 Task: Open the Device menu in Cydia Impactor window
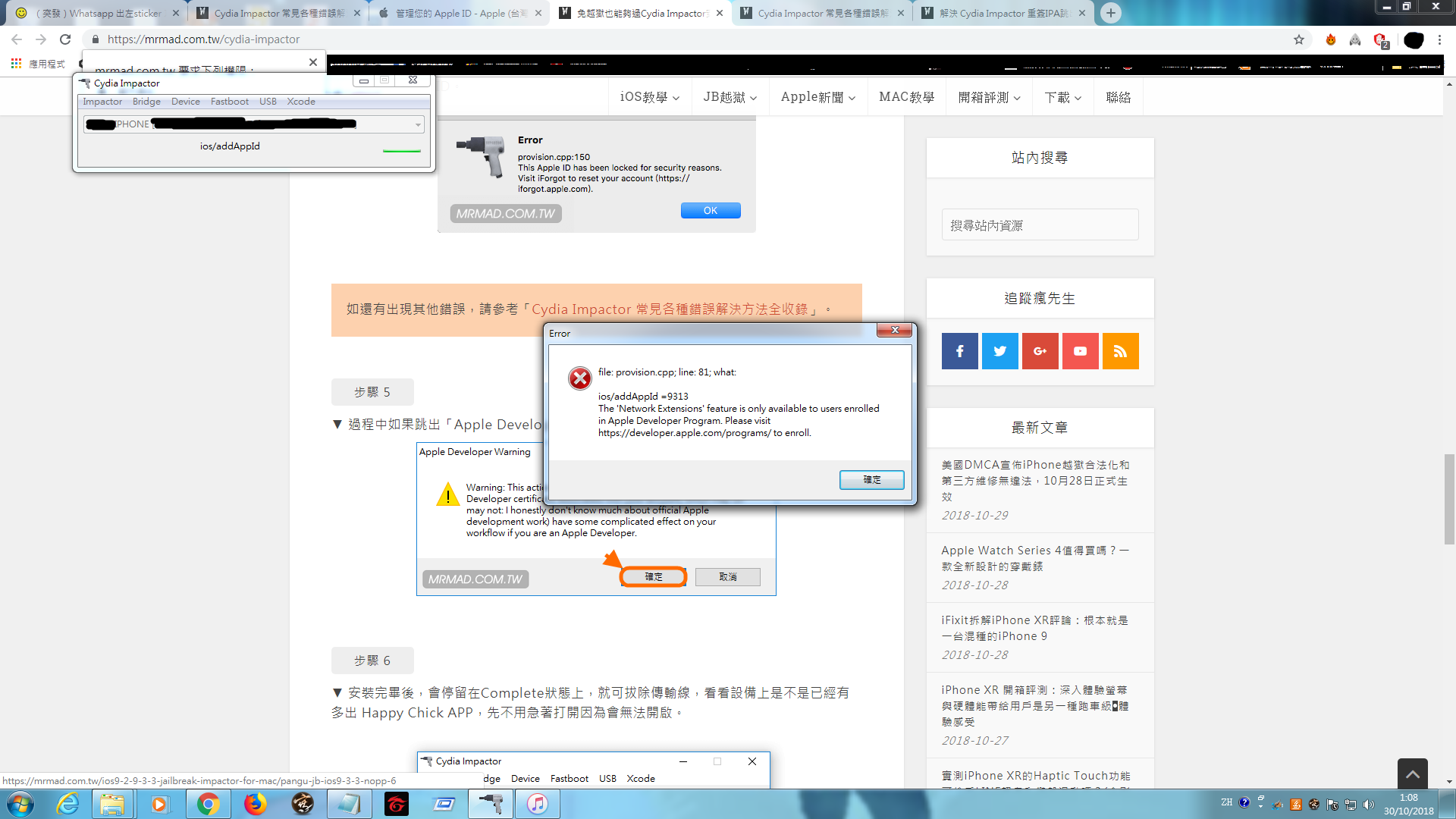tap(185, 102)
